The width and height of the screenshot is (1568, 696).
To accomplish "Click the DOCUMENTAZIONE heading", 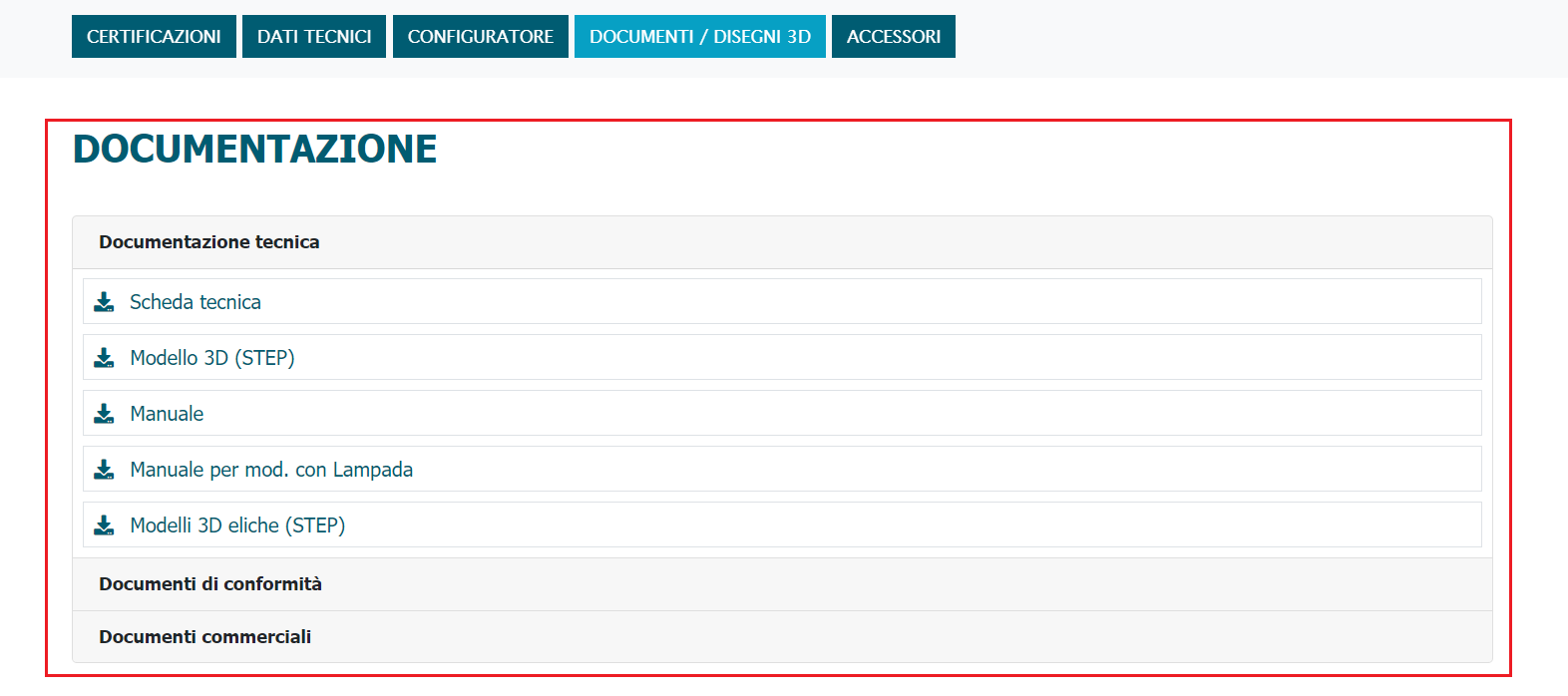I will 255,149.
